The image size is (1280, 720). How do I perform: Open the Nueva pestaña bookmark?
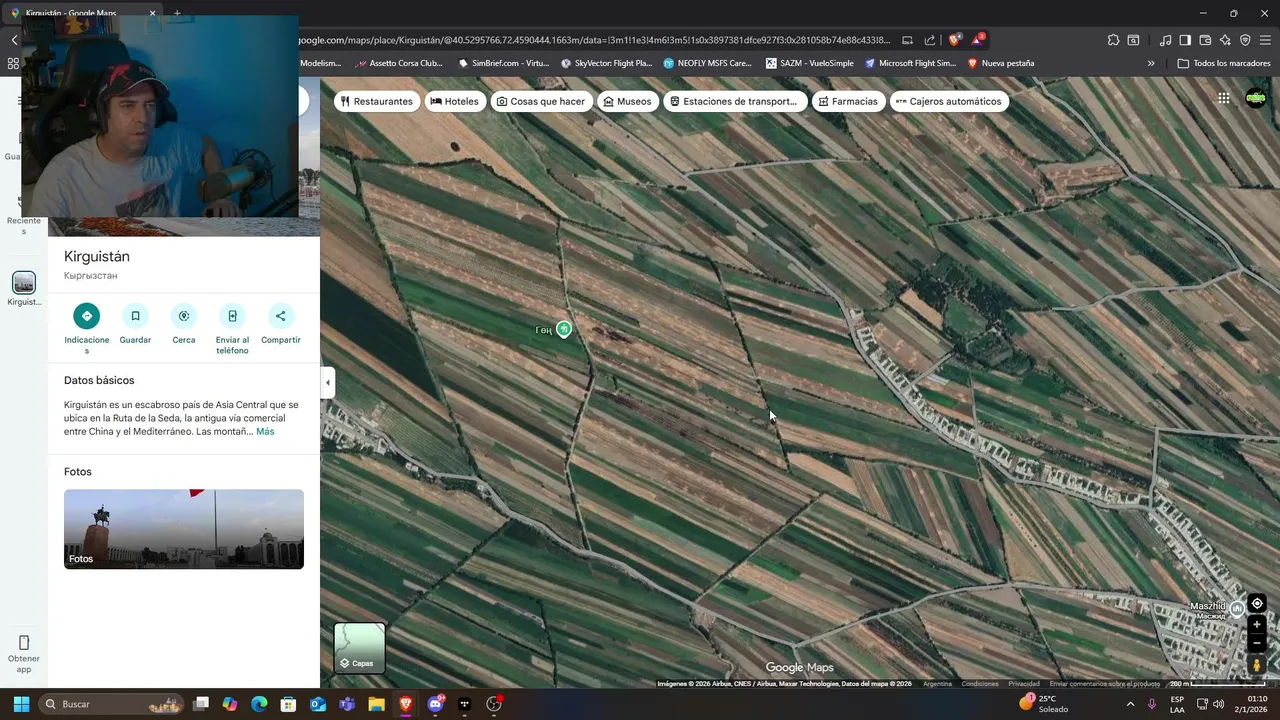tap(1000, 63)
